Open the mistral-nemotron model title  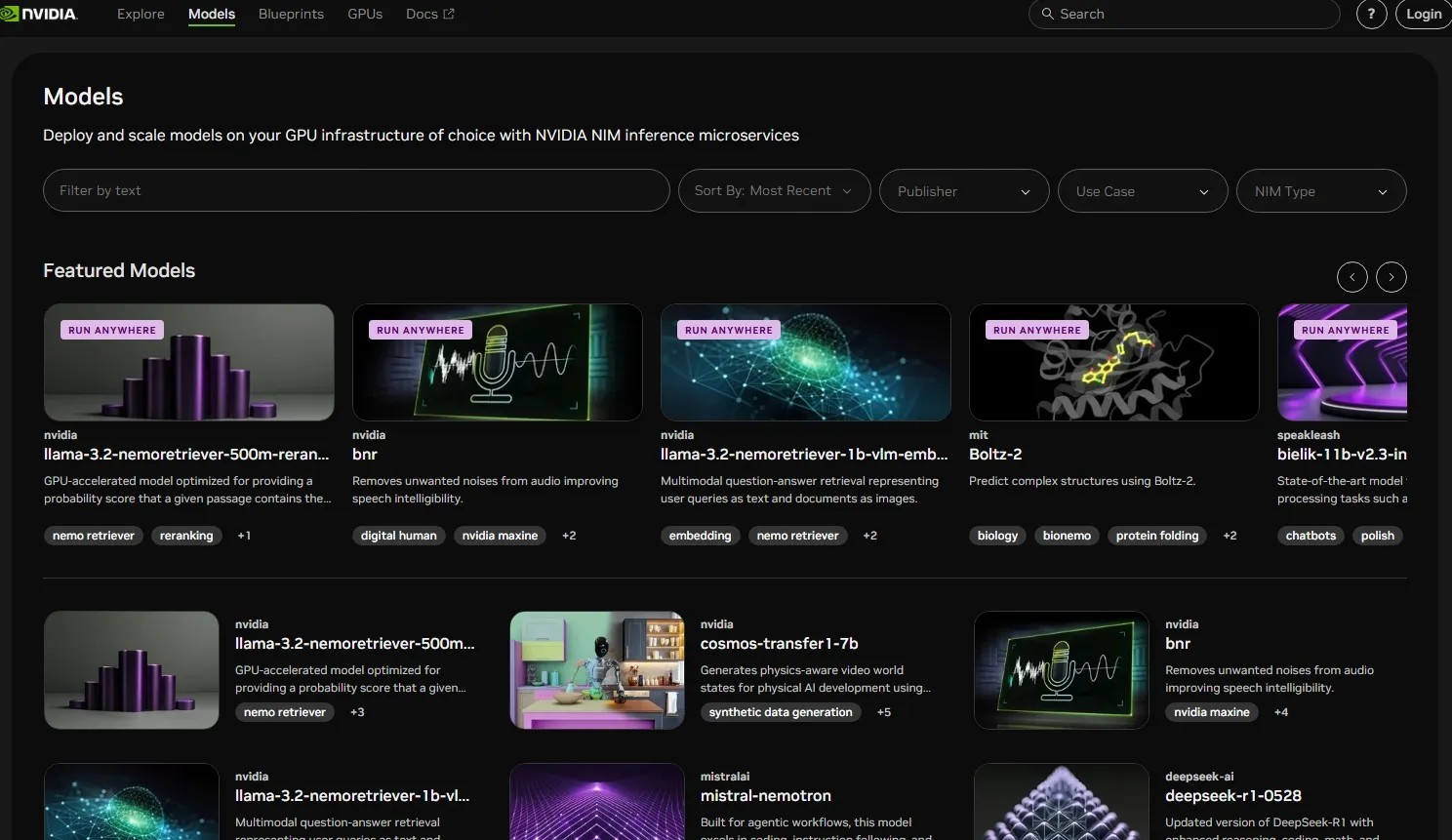click(x=766, y=796)
